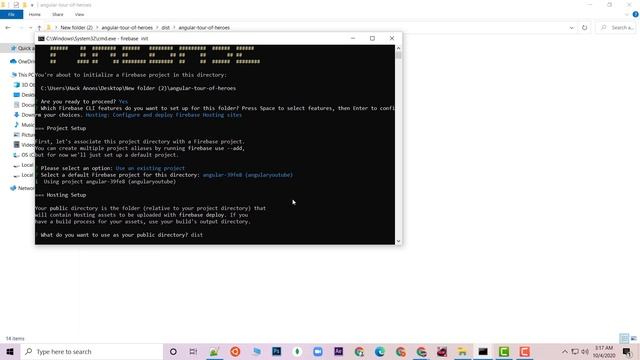Close the cmd.exe firebase init window

(x=392, y=38)
